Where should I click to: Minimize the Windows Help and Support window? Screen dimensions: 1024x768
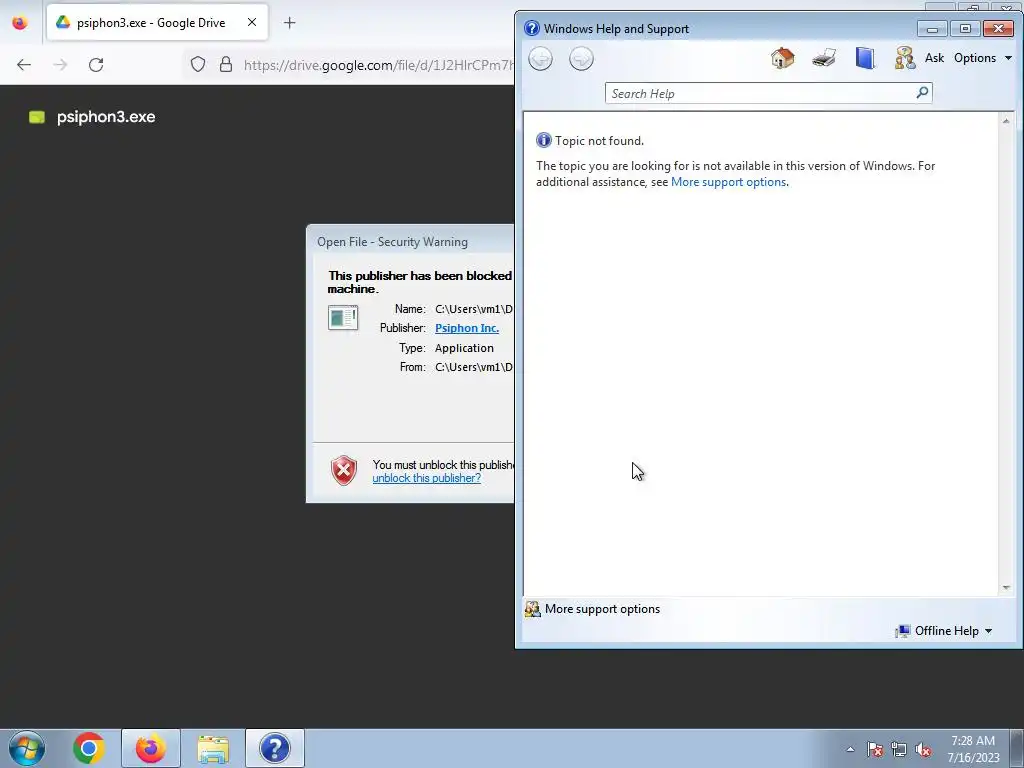[x=932, y=29]
